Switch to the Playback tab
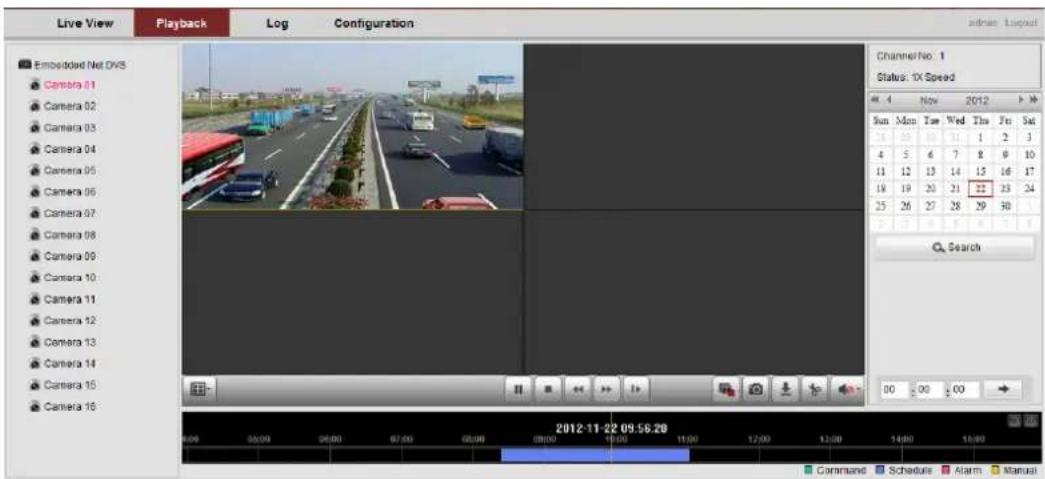This screenshot has width=1045, height=479. 181,23
